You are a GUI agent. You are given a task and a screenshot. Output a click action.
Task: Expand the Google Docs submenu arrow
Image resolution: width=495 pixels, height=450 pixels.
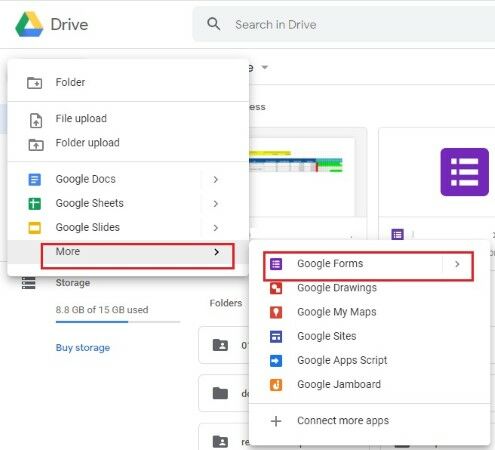point(216,180)
